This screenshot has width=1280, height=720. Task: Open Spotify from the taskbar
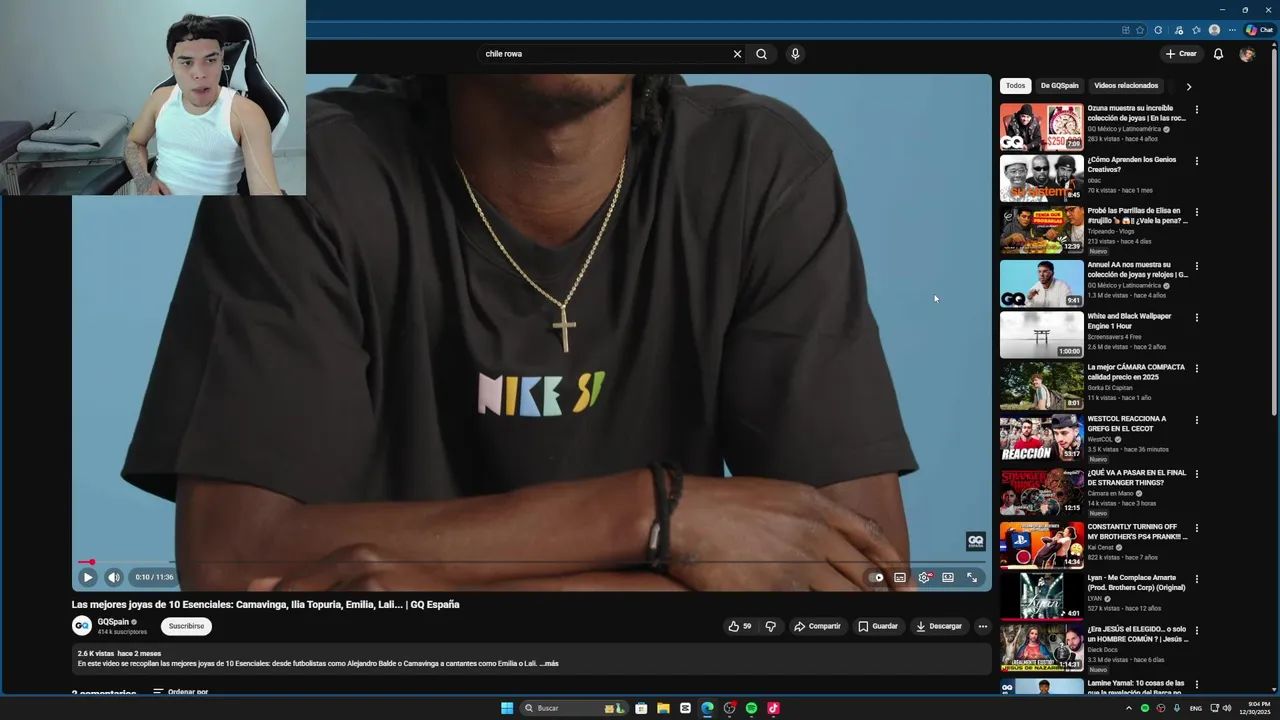[751, 708]
